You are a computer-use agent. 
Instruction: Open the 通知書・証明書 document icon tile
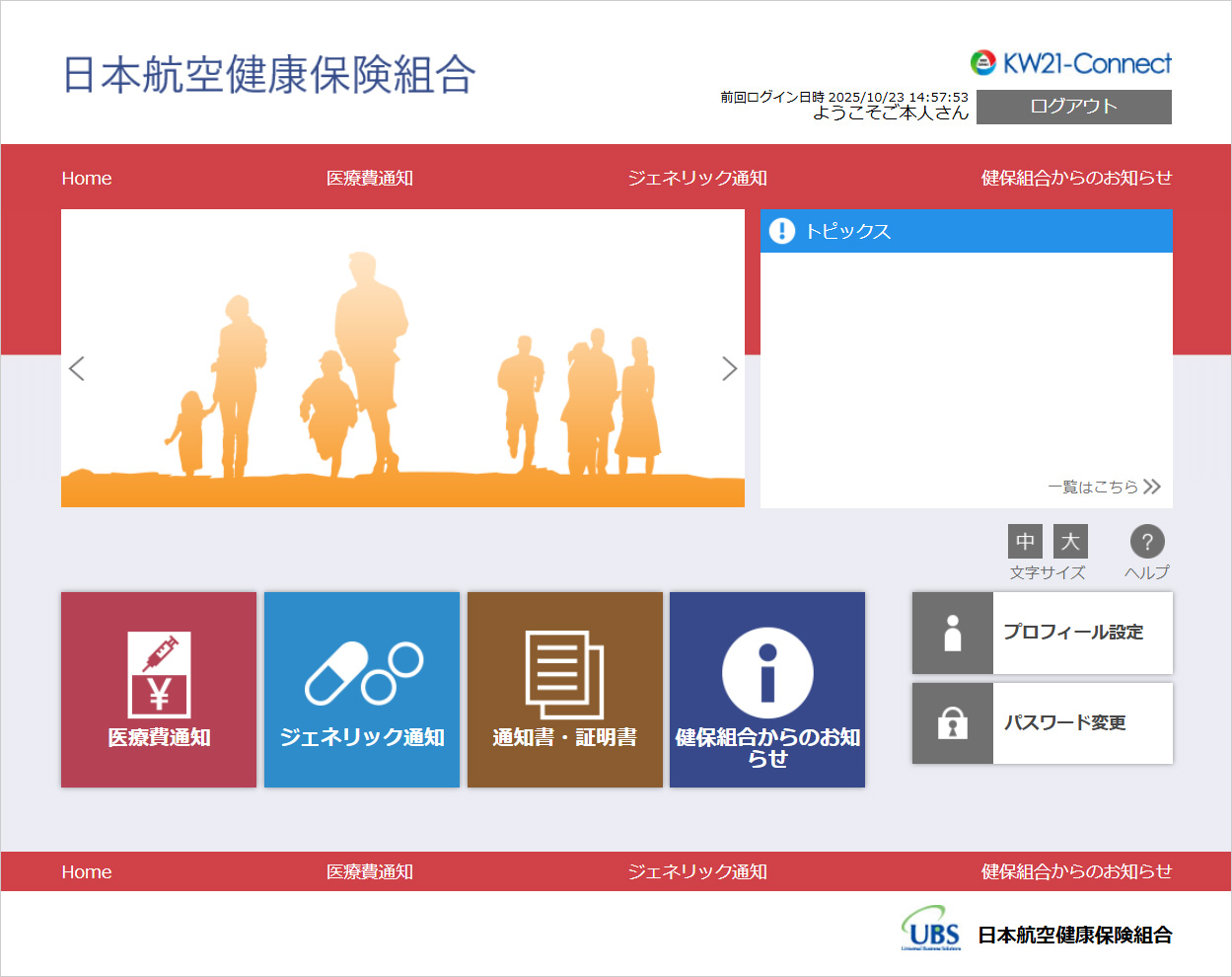[x=564, y=689]
